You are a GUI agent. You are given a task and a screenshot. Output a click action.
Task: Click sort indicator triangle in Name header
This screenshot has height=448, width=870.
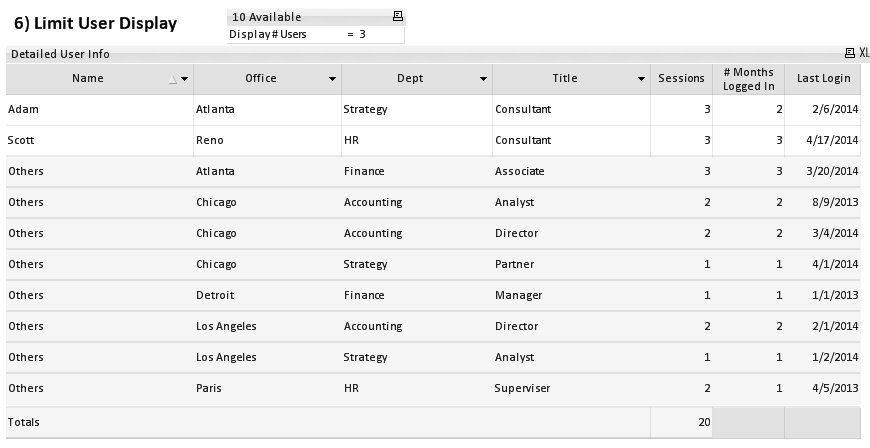click(172, 79)
